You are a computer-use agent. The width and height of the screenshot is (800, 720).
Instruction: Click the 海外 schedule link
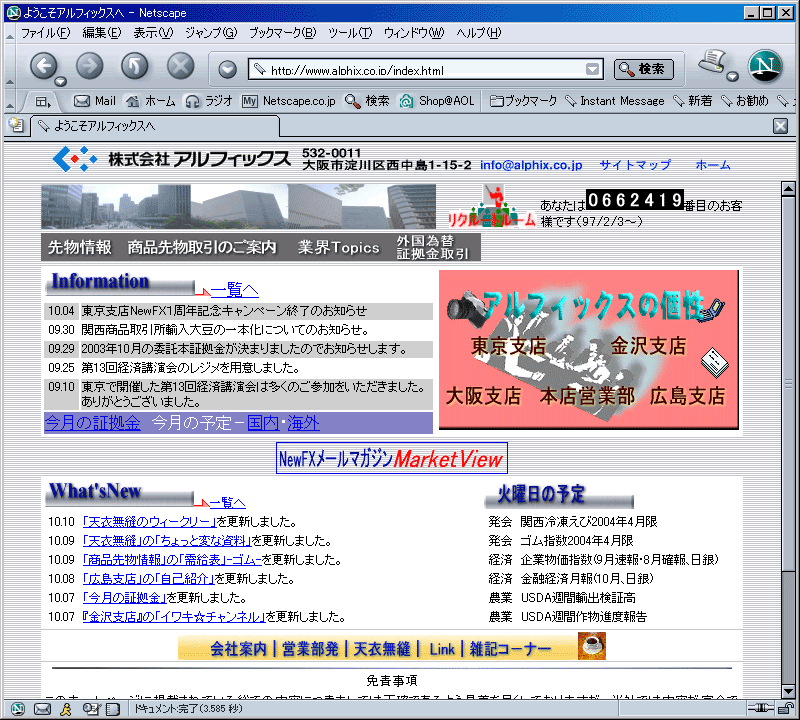(303, 423)
